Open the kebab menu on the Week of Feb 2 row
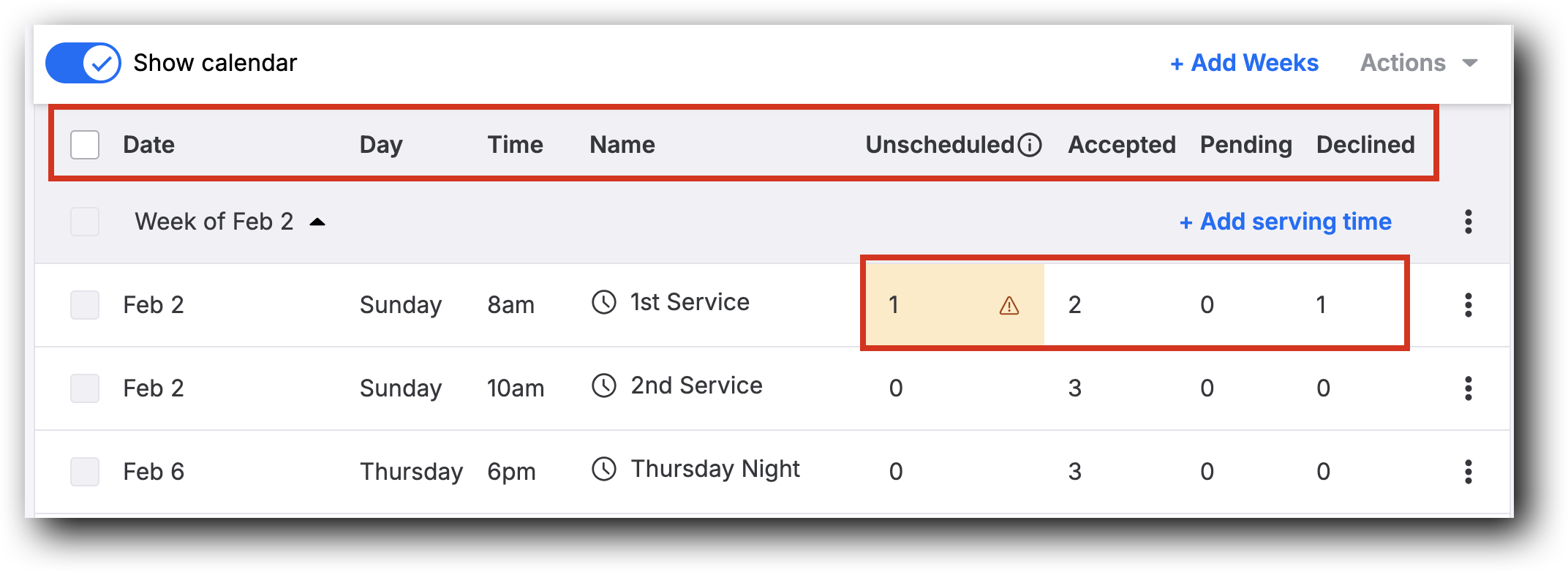Screen dimensions: 1568x572 tap(1469, 222)
